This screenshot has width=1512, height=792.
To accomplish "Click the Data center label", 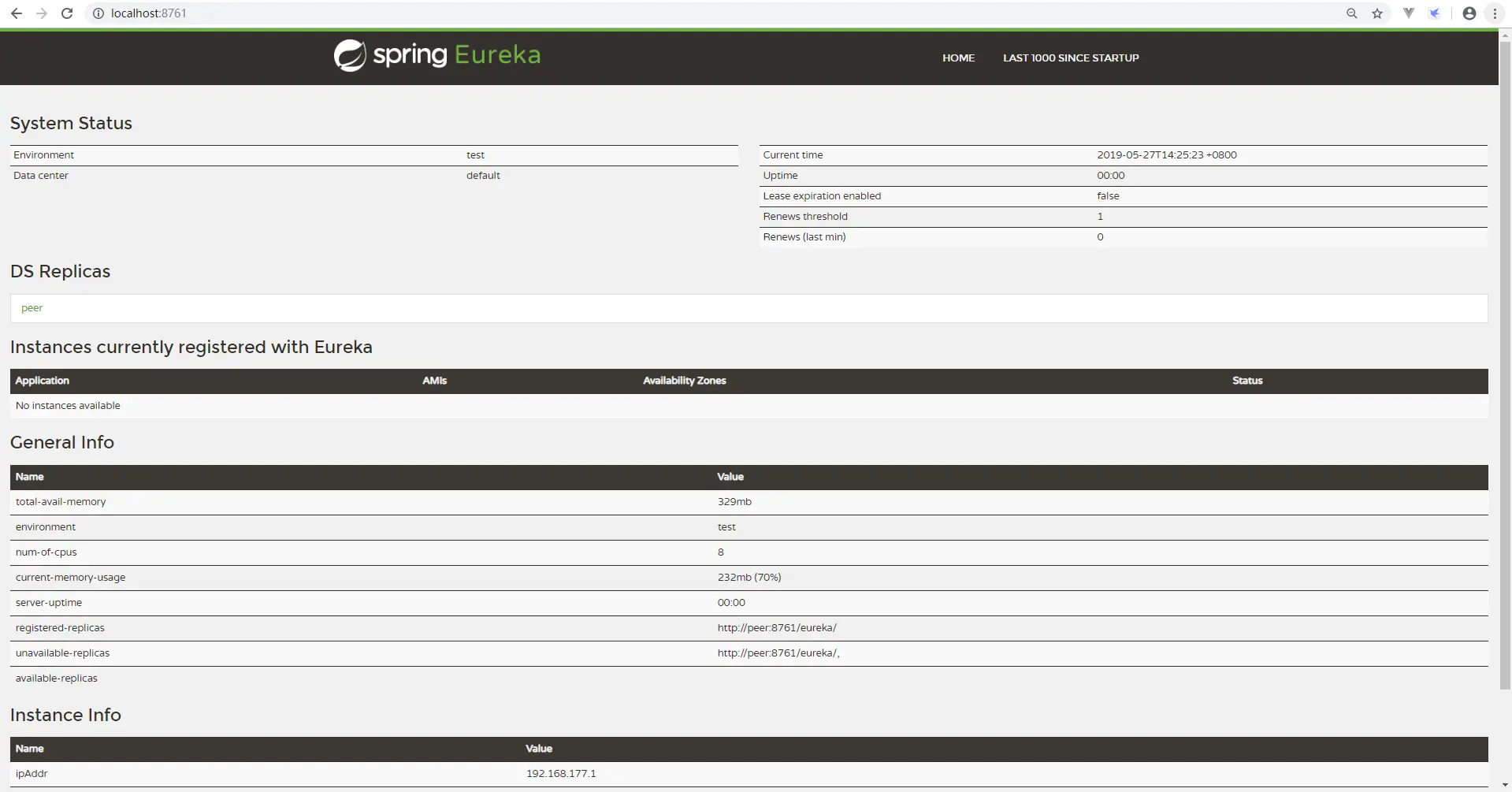I will pyautogui.click(x=41, y=176).
